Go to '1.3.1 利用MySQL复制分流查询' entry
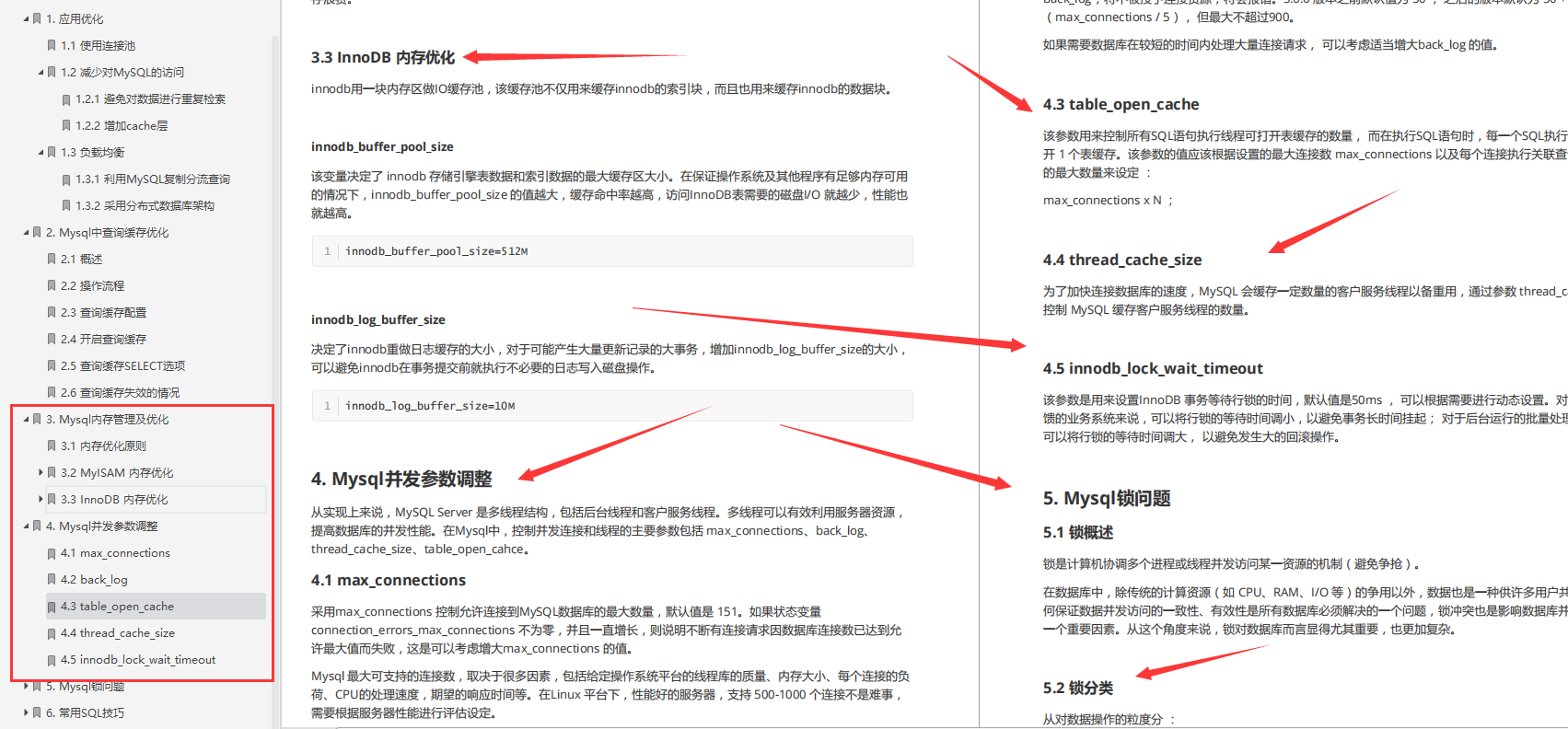Screen dimensions: 1568x729 (153, 179)
